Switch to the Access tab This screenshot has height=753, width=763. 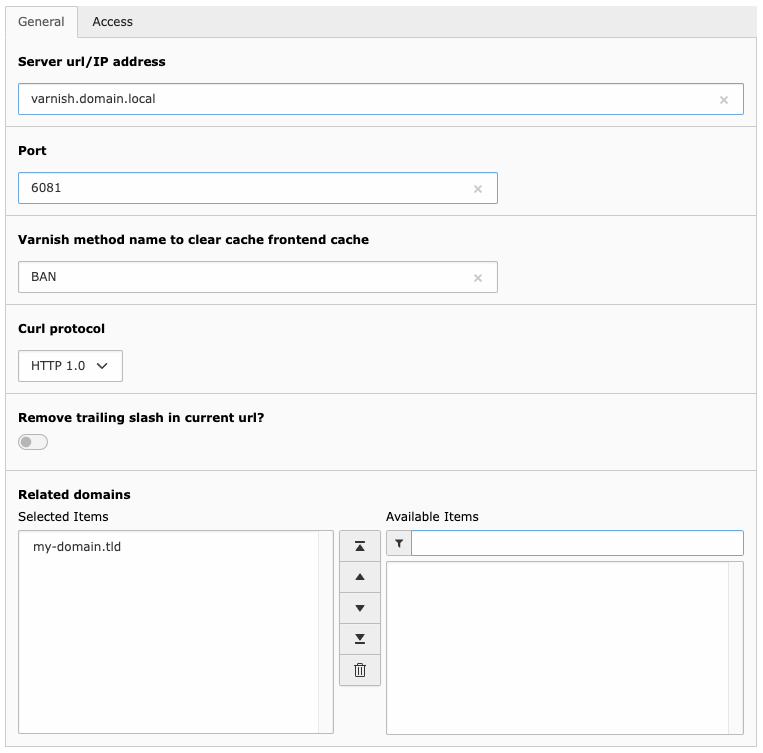tap(112, 22)
